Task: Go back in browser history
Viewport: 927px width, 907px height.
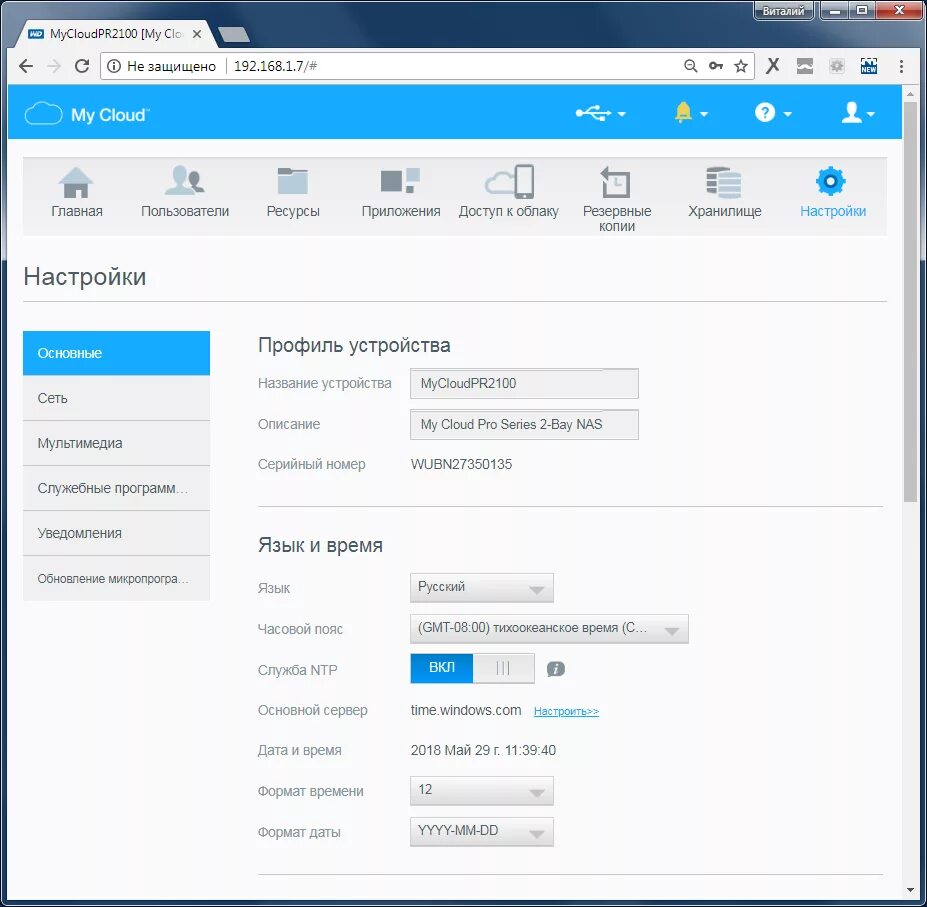Action: pos(26,66)
